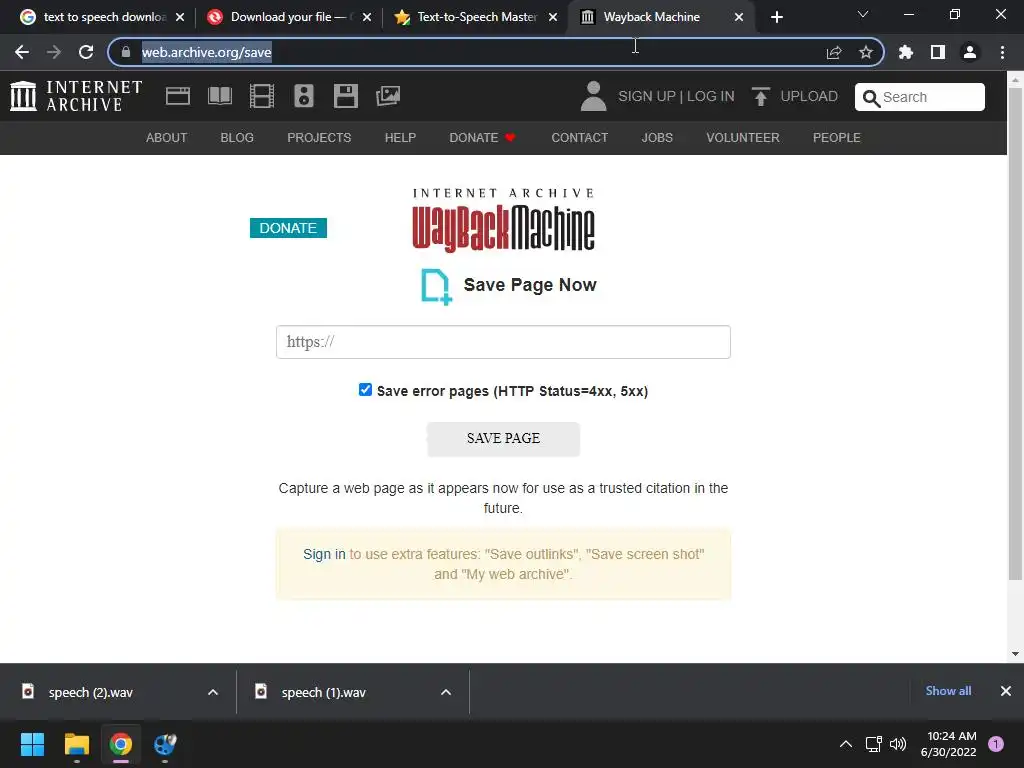
Task: Open the Chrome profile icon
Action: 970,52
